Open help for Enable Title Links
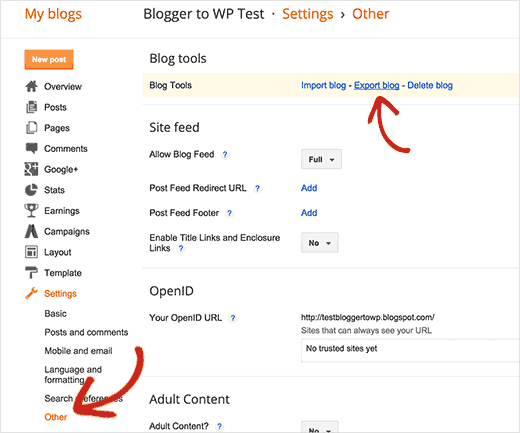520x433 pixels. (181, 248)
